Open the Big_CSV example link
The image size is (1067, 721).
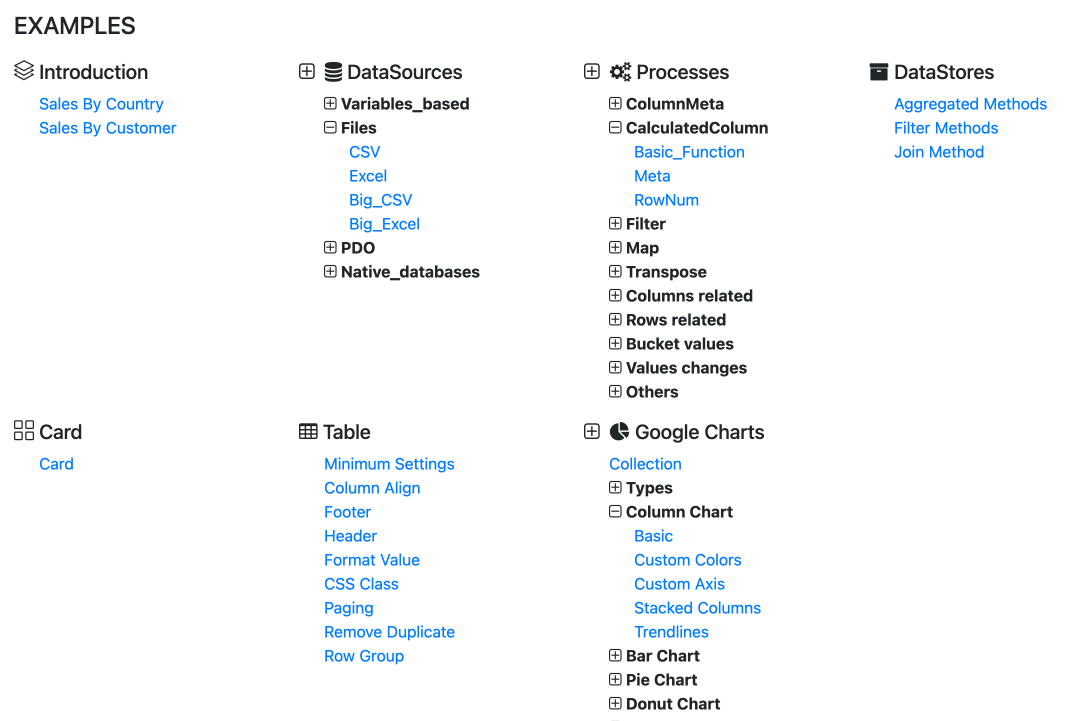(380, 200)
